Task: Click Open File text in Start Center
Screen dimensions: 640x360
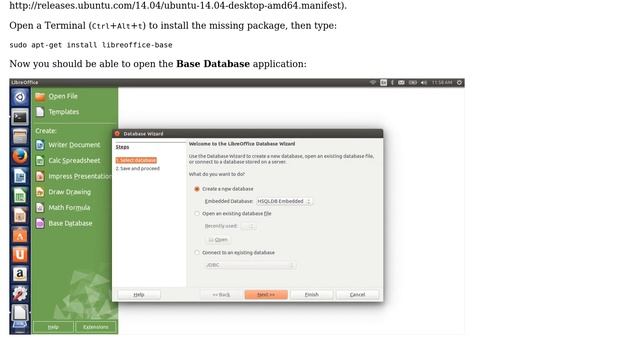Action: pos(63,96)
